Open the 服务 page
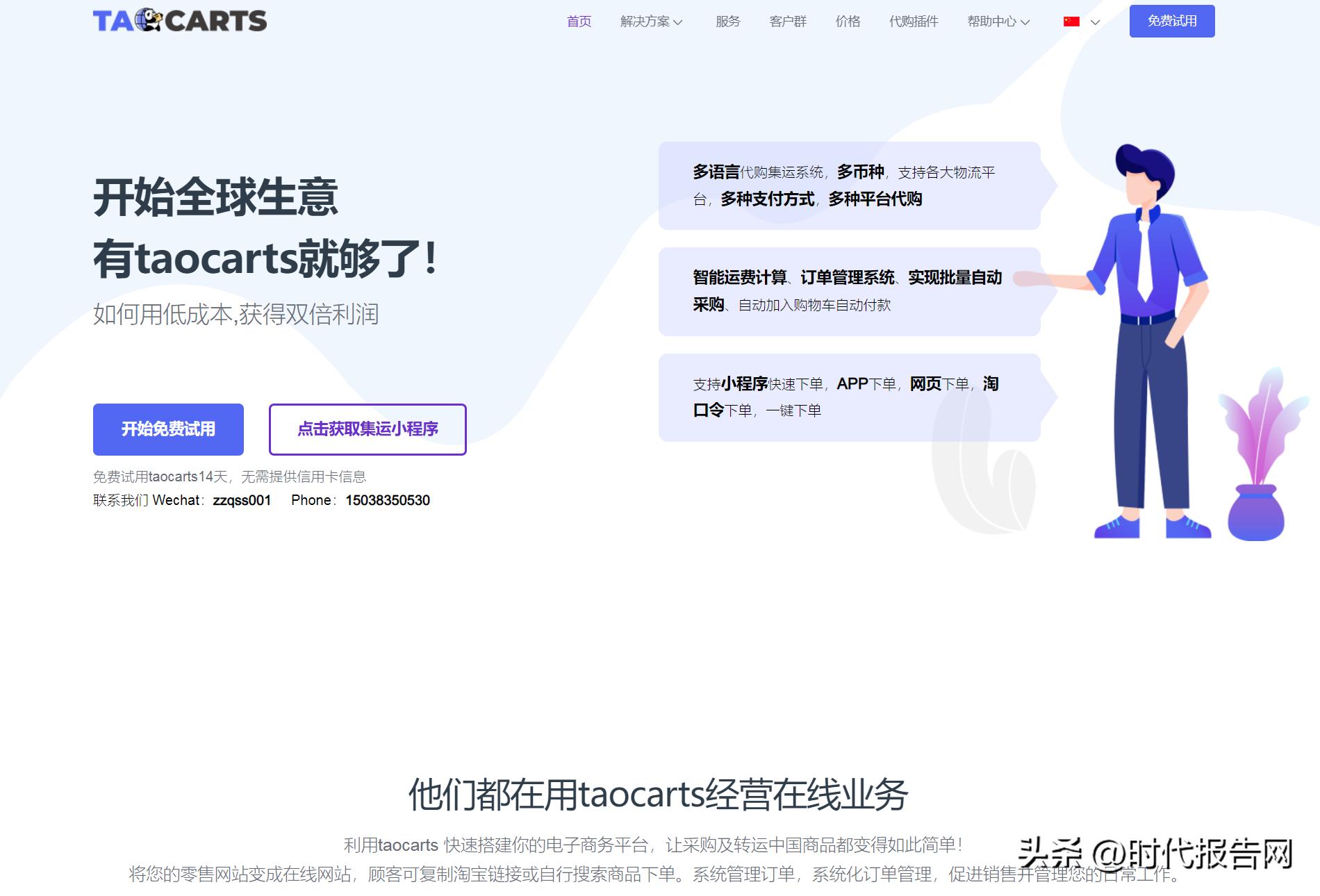 coord(727,22)
